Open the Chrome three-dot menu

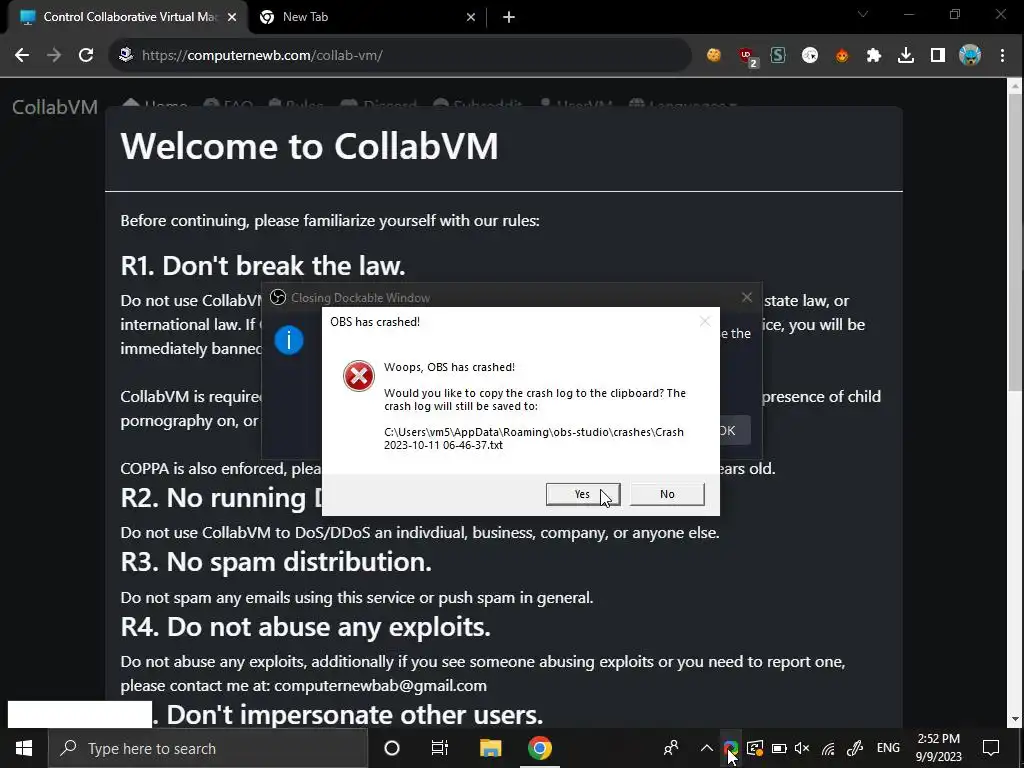coord(1002,56)
